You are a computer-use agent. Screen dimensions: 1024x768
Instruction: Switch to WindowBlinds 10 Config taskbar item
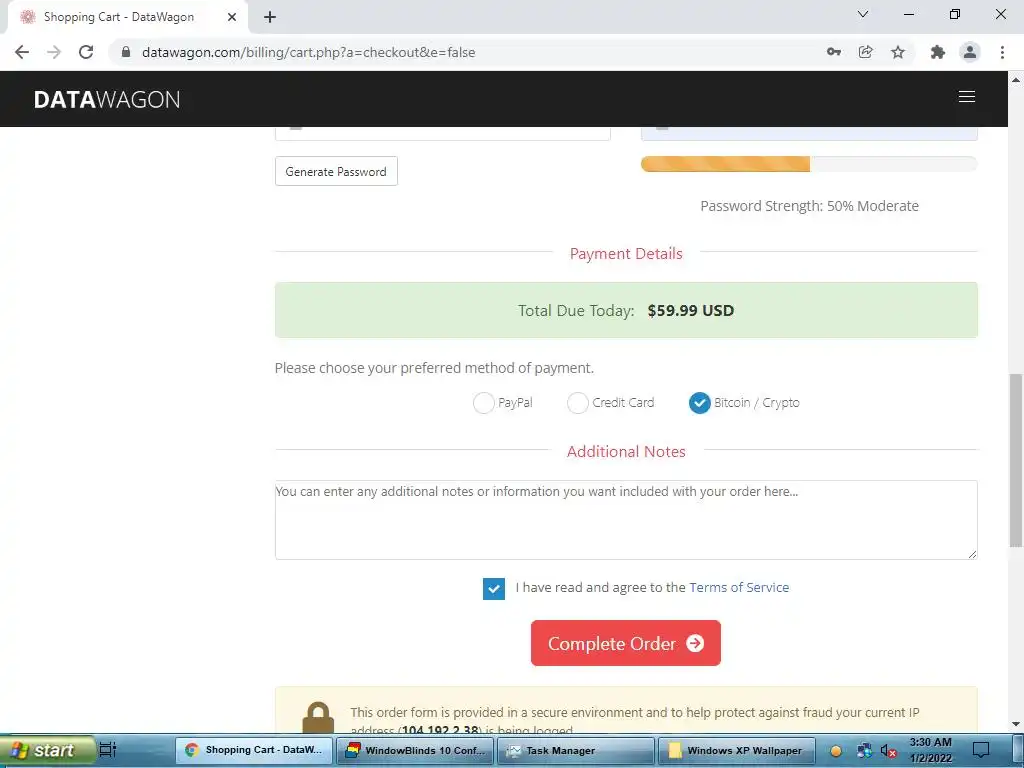[415, 750]
